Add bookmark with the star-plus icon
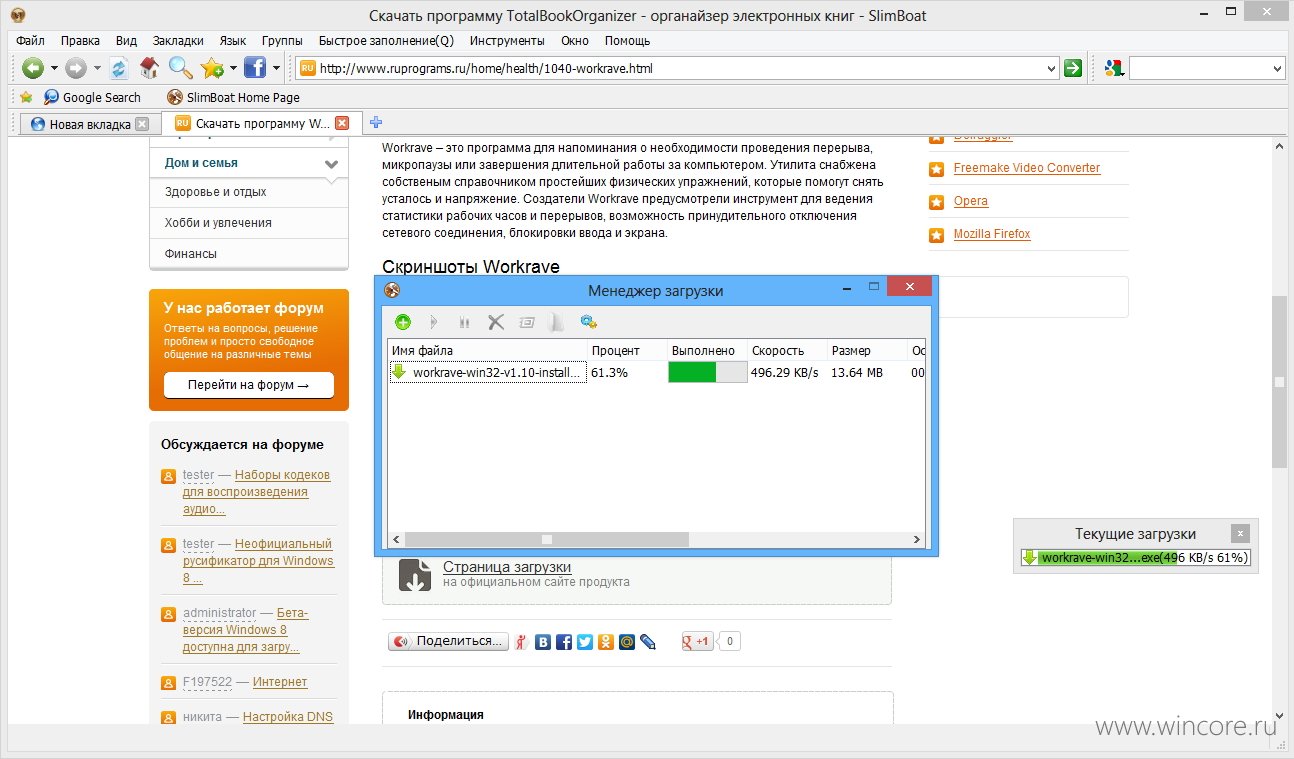This screenshot has width=1294, height=759. [x=211, y=68]
